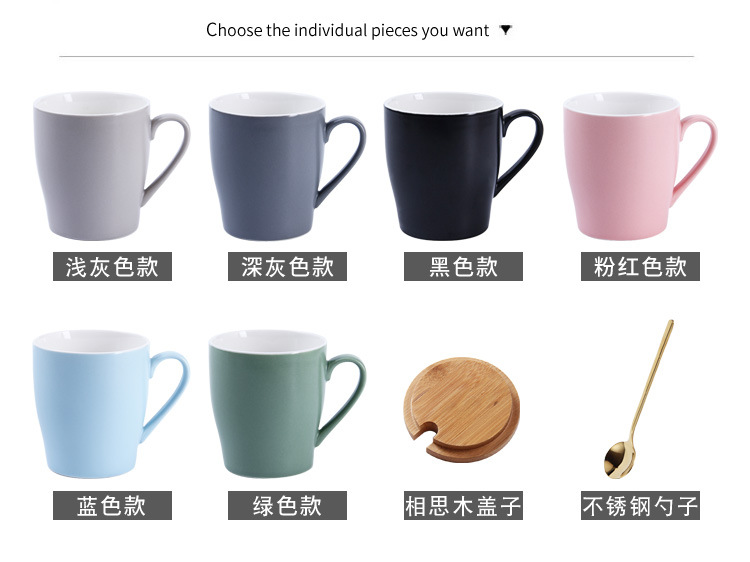The height and width of the screenshot is (562, 750).
Task: Select the gold stainless steel spoon image
Action: (x=639, y=398)
